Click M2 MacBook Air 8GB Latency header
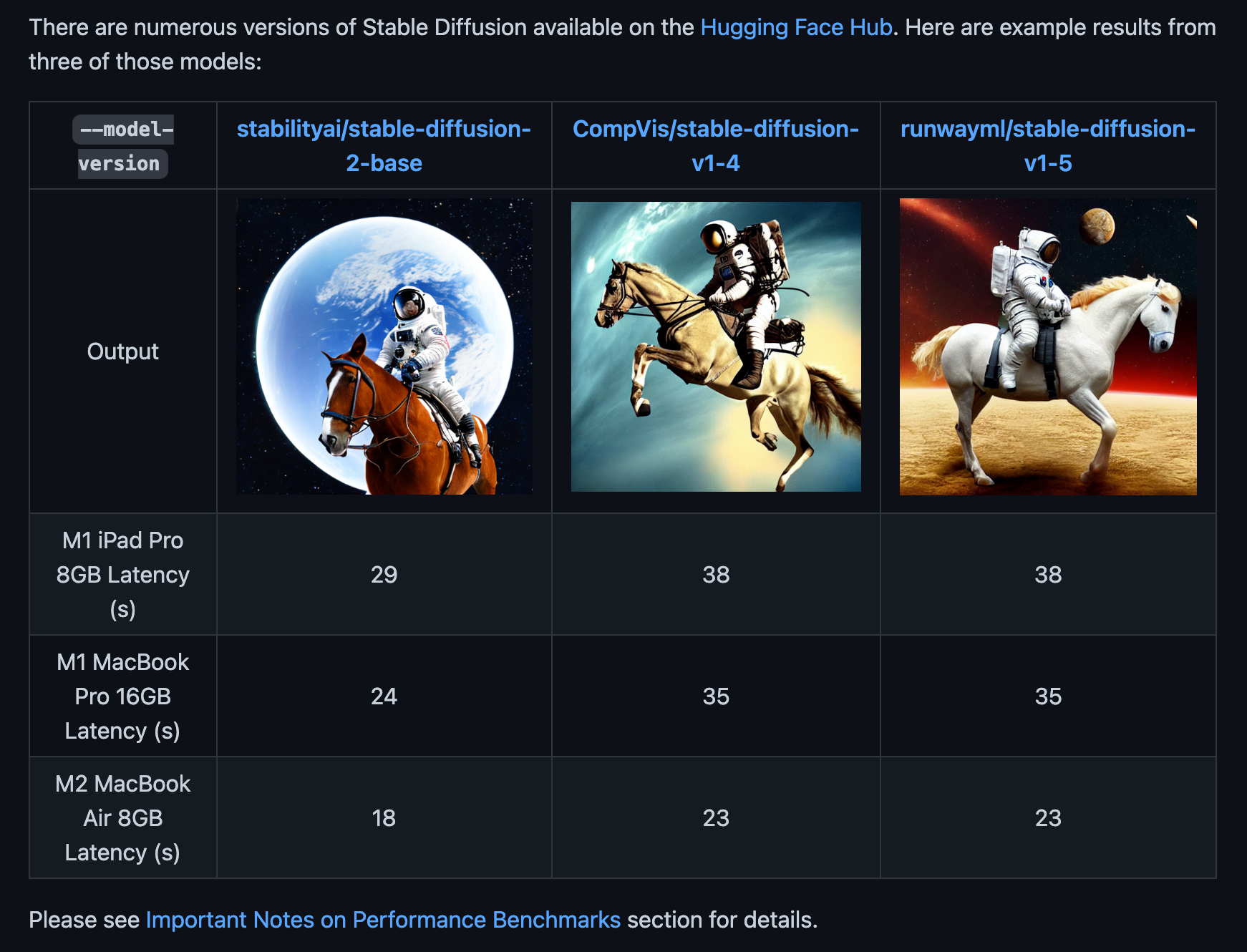1247x952 pixels. tap(123, 817)
